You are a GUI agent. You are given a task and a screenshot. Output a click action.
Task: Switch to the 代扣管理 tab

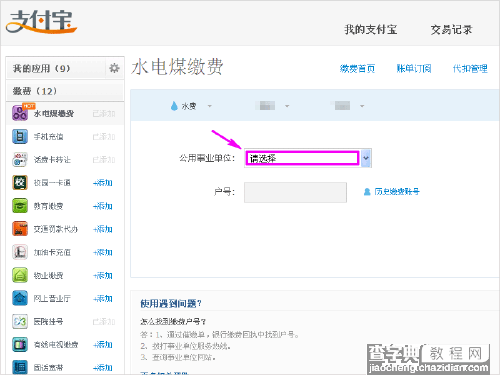click(470, 68)
